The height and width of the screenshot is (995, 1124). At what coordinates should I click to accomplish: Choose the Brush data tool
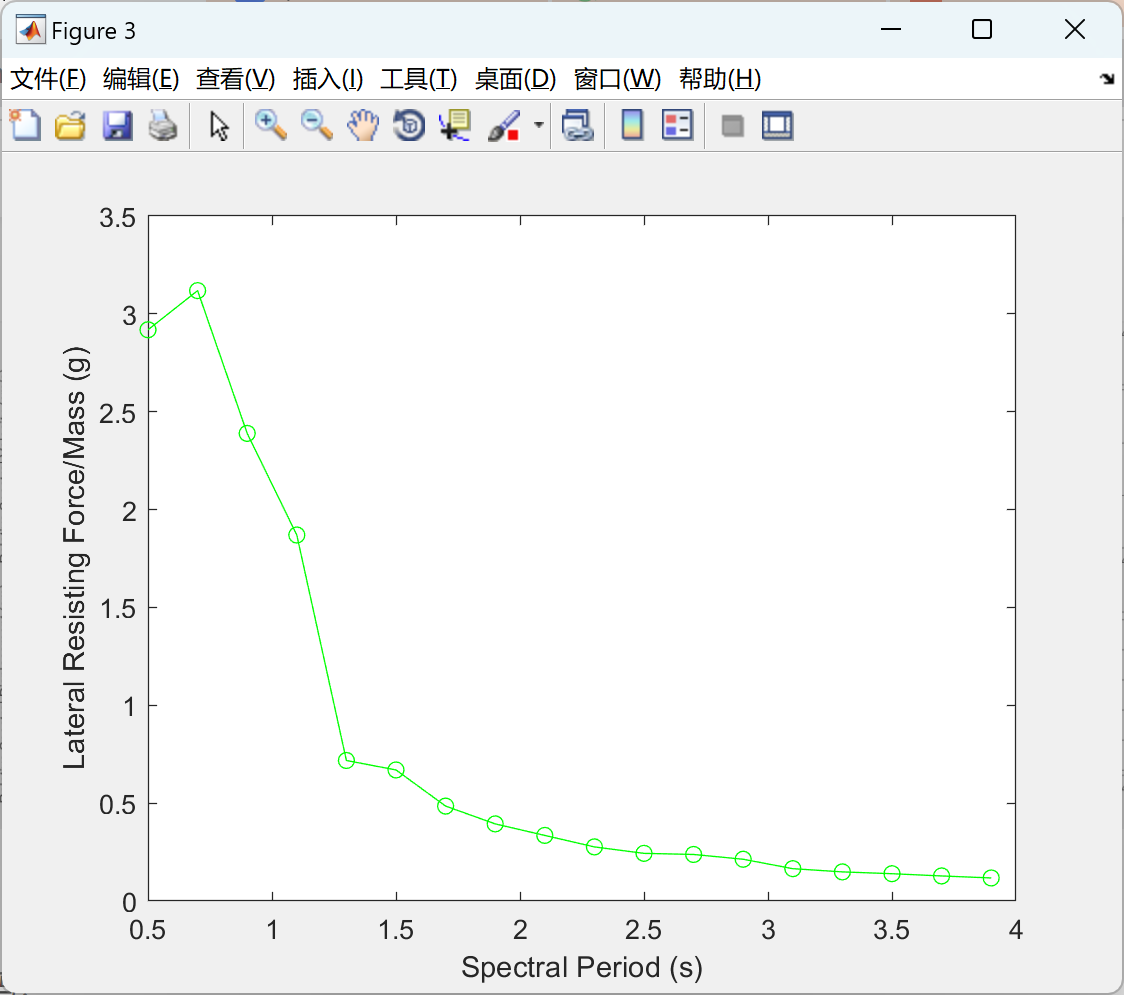(504, 125)
